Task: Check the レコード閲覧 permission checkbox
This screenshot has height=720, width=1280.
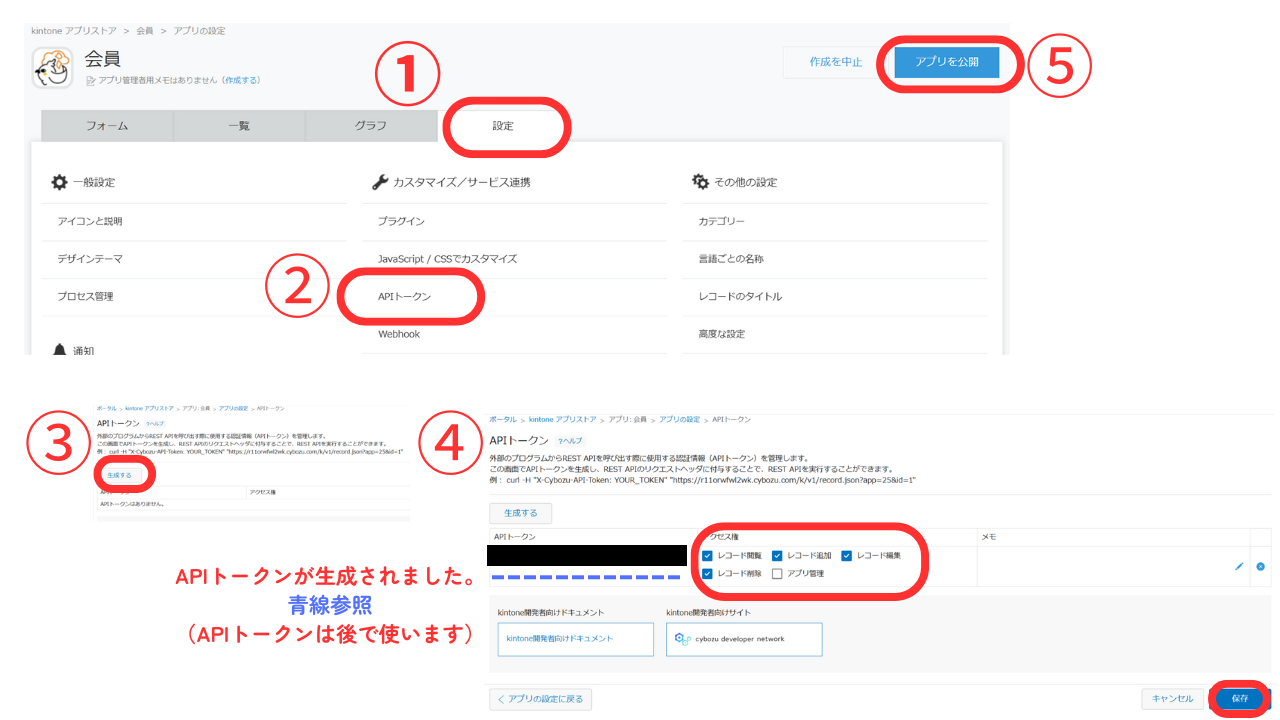Action: coord(707,555)
